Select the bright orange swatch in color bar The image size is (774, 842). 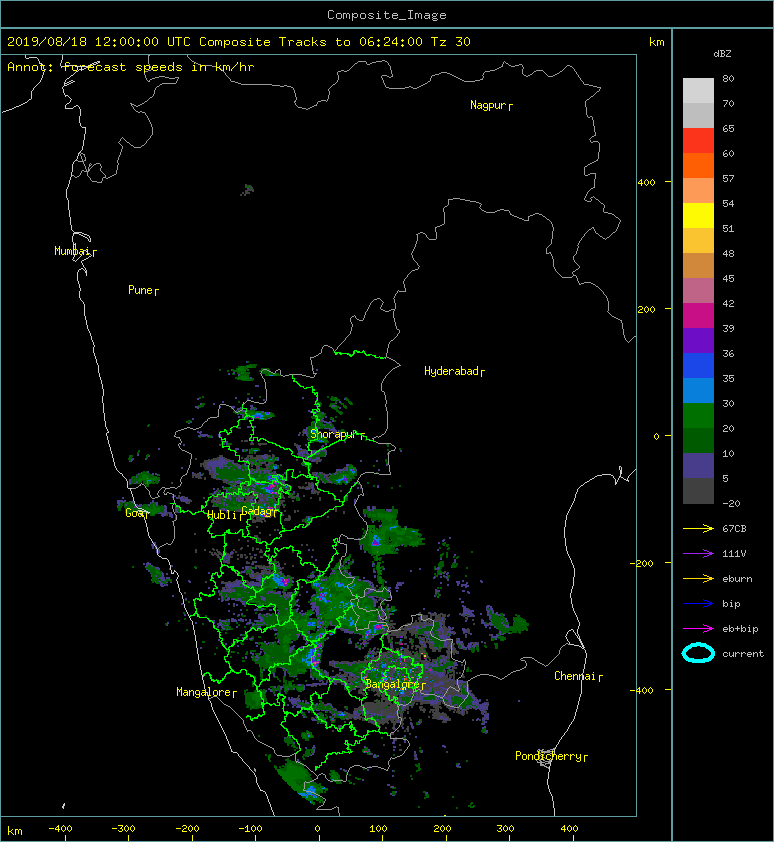[x=698, y=165]
